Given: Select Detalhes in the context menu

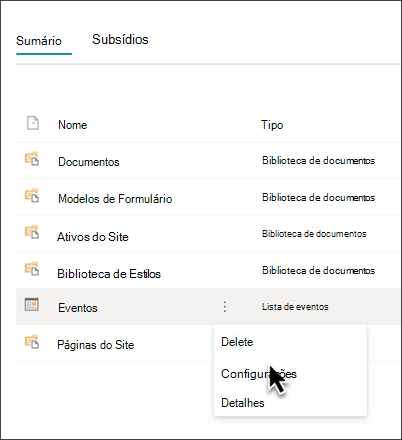Looking at the screenshot, I should click(x=243, y=403).
